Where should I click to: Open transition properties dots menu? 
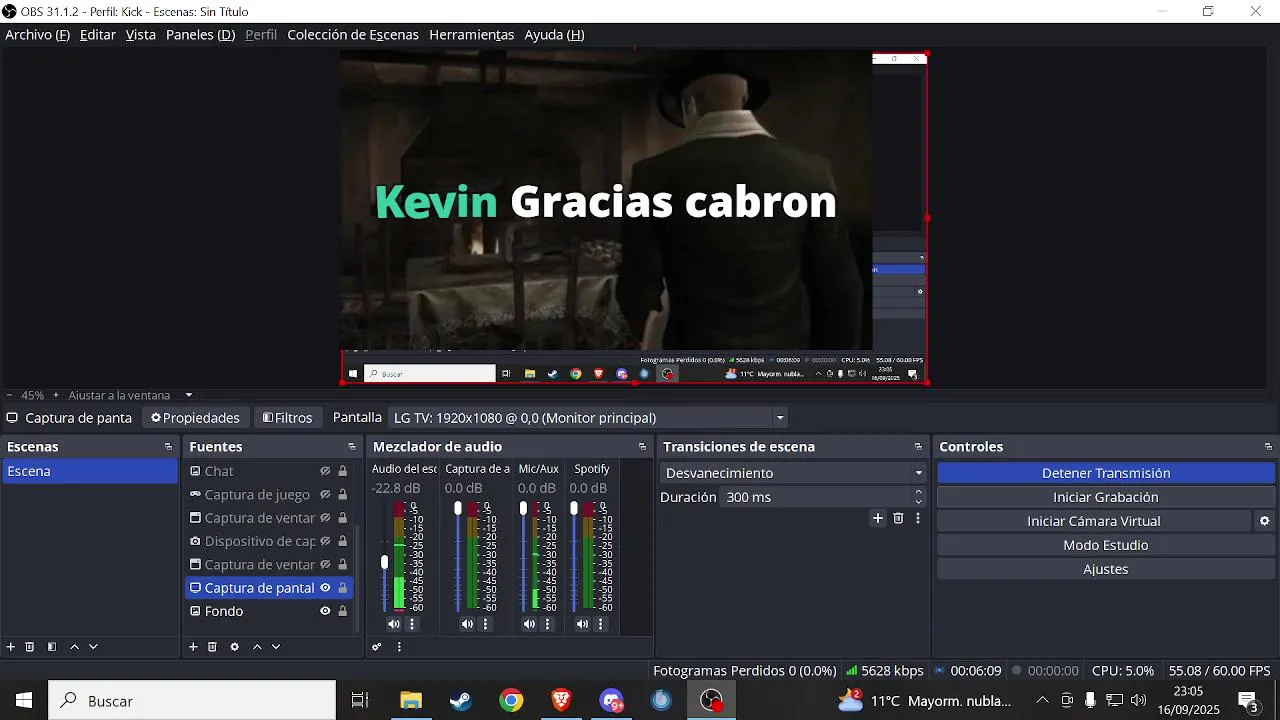[918, 518]
